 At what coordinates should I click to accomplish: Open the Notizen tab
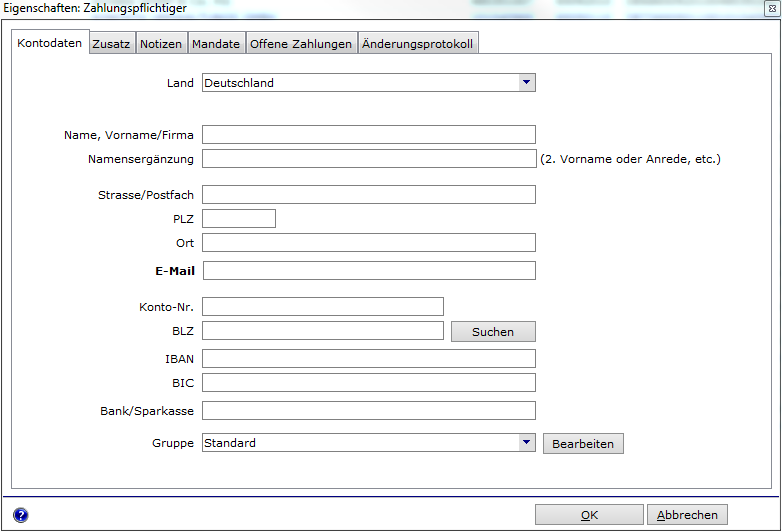pos(161,44)
